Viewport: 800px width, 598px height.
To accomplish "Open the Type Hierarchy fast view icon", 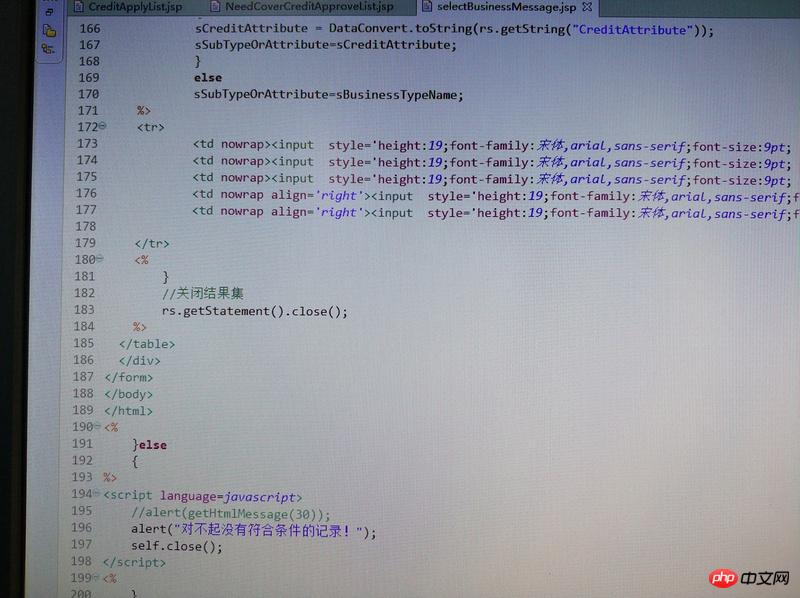I will point(48,49).
